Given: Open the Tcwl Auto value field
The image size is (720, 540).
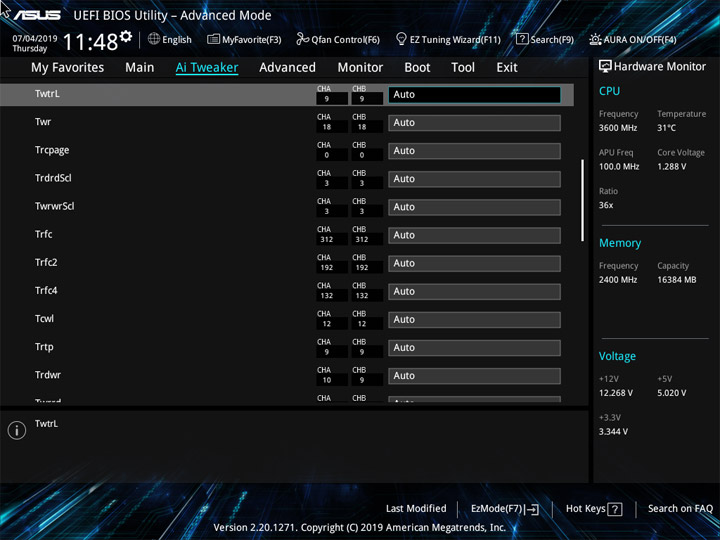Looking at the screenshot, I should coord(474,320).
